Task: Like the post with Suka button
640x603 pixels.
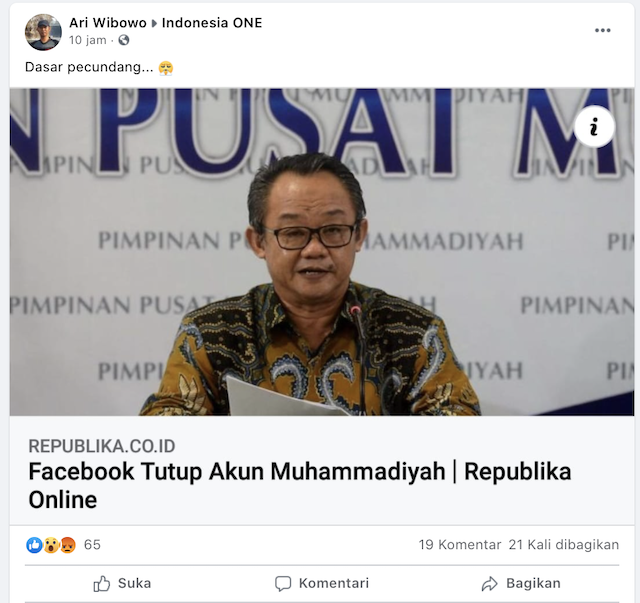Action: [x=122, y=583]
